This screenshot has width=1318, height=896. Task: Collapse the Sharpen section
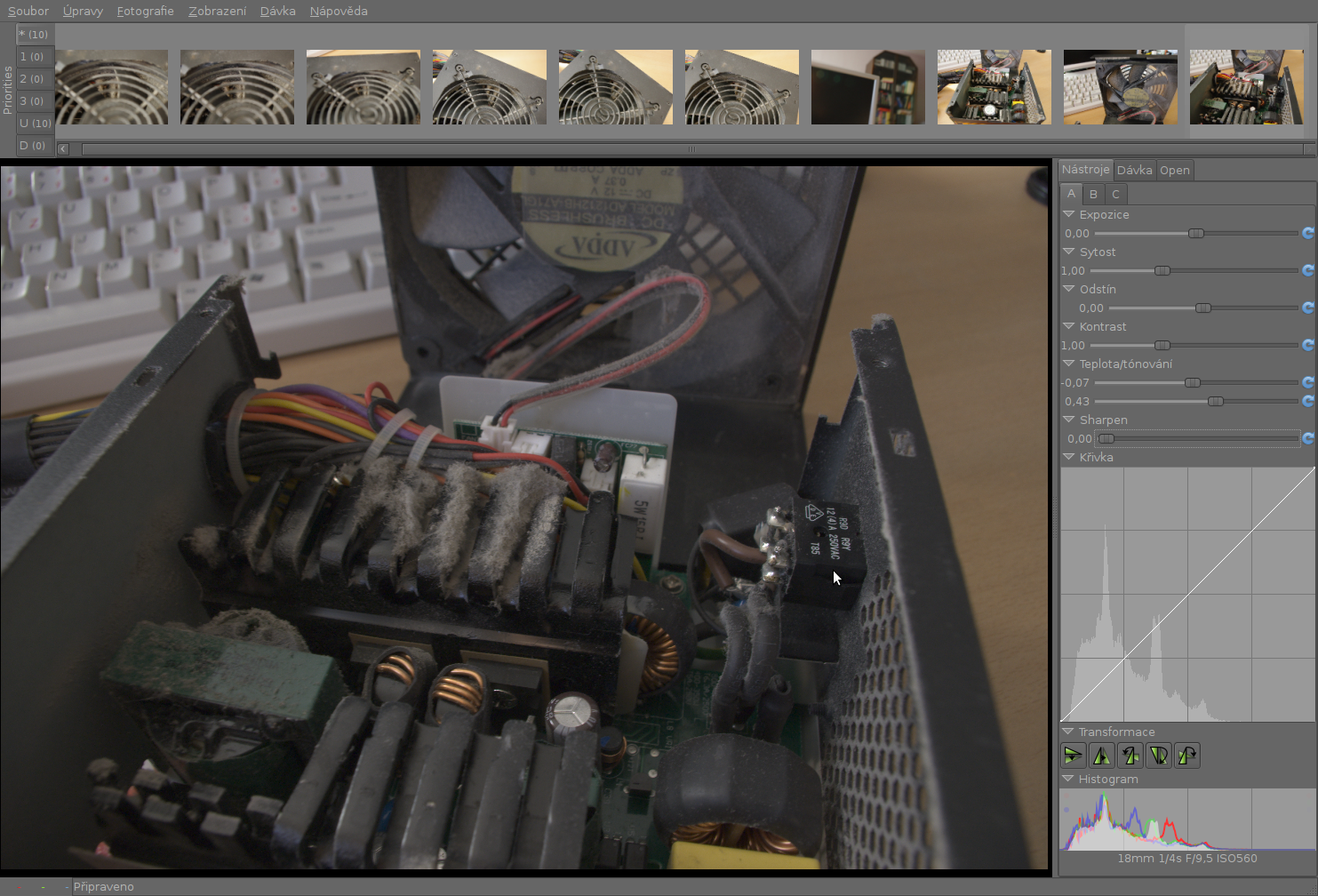1069,420
